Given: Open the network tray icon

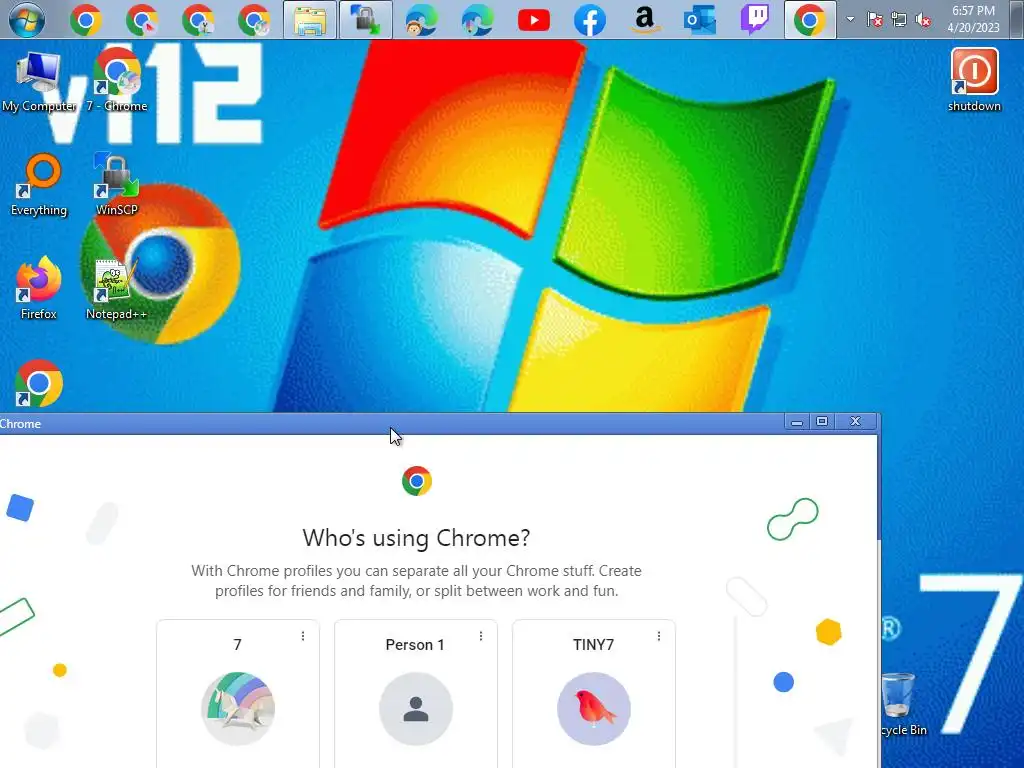Looking at the screenshot, I should [899, 20].
